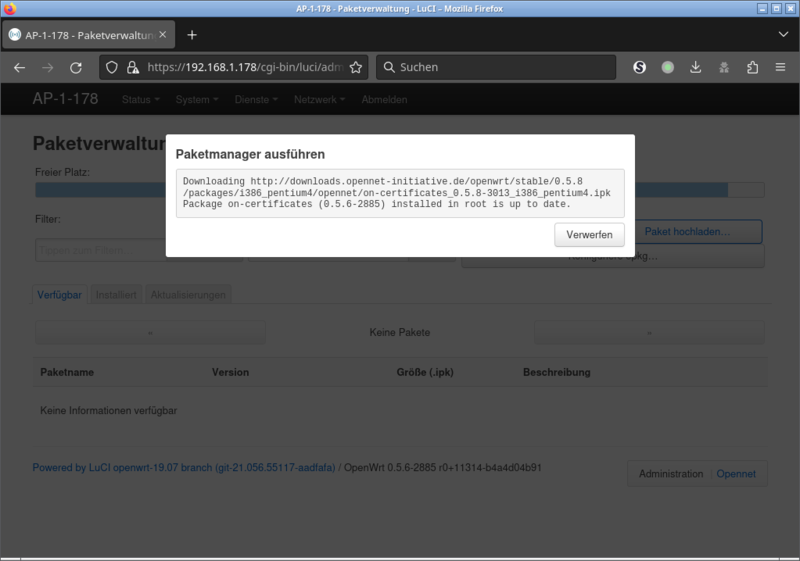Maximize the Firefox window
The image size is (800, 561).
[776, 9]
